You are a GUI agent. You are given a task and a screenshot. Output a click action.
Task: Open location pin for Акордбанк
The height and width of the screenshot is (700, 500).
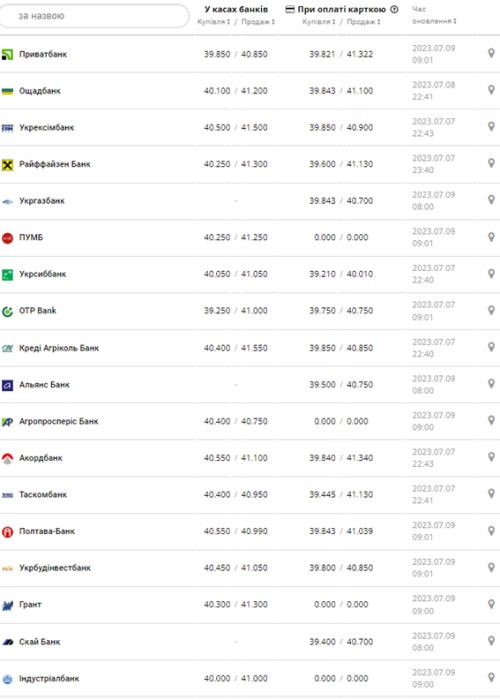click(491, 457)
